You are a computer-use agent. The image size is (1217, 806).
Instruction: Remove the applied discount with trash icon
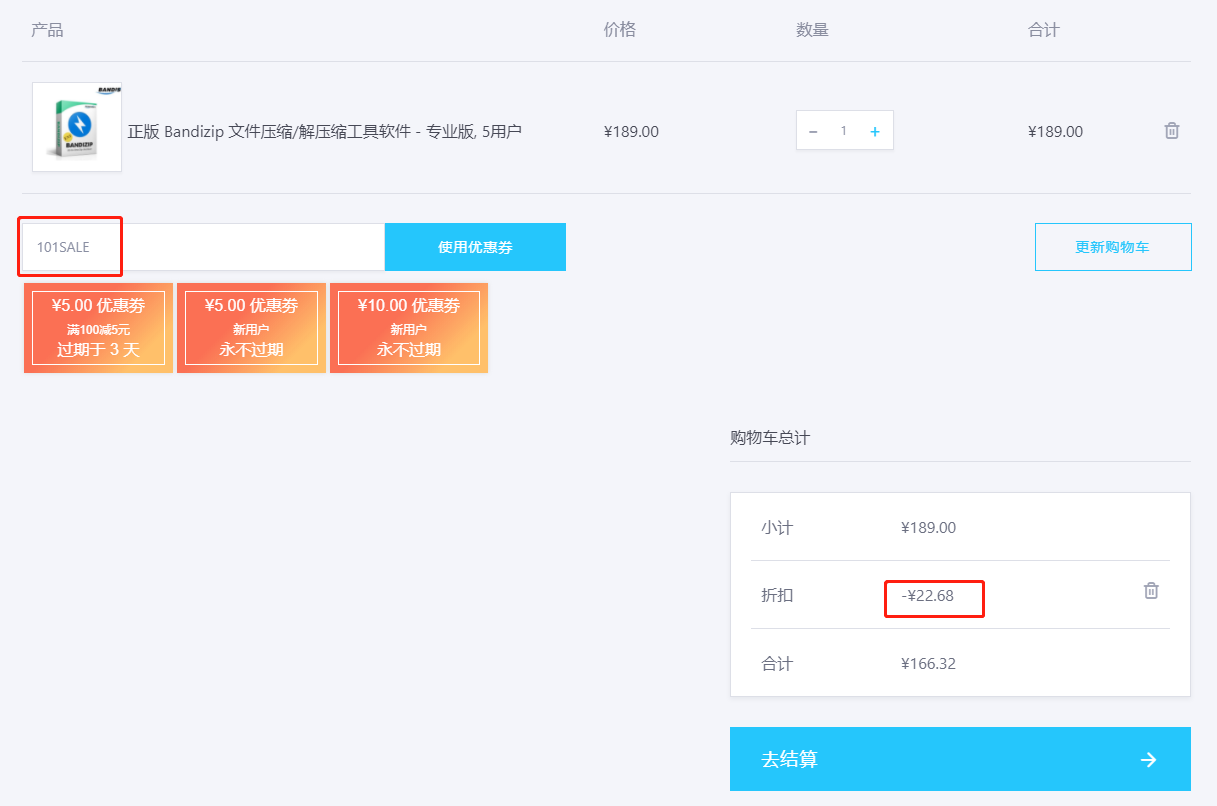[x=1151, y=591]
